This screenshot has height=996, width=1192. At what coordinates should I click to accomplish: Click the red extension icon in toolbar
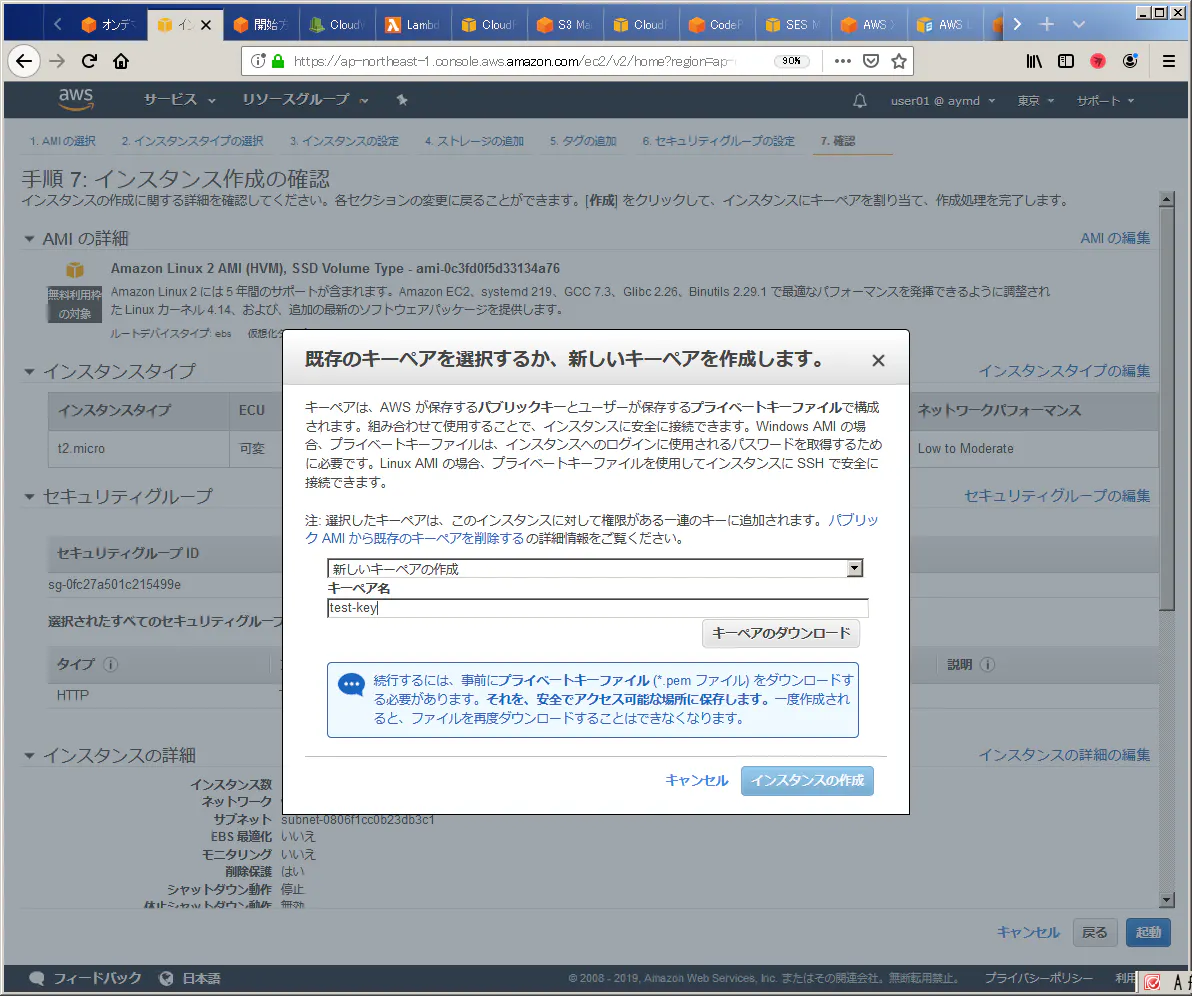[x=1098, y=61]
